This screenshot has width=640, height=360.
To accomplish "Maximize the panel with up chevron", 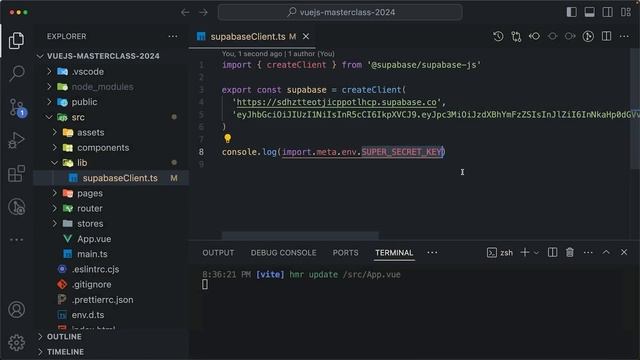I will tap(606, 252).
